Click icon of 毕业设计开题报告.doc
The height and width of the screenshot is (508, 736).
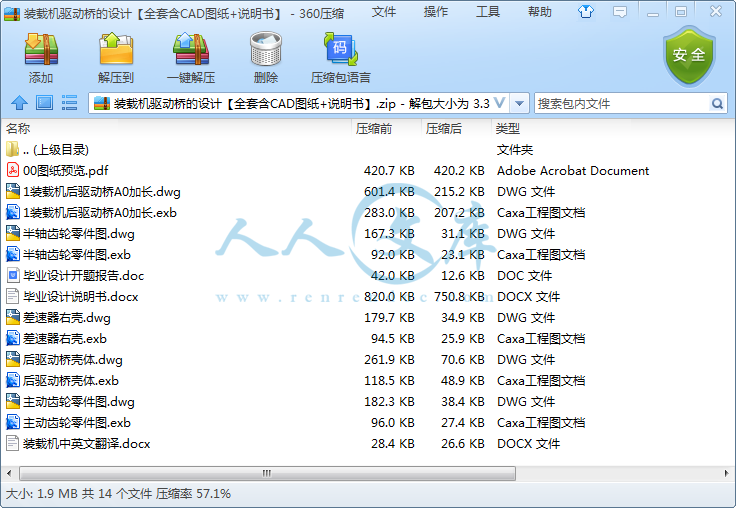click(13, 276)
